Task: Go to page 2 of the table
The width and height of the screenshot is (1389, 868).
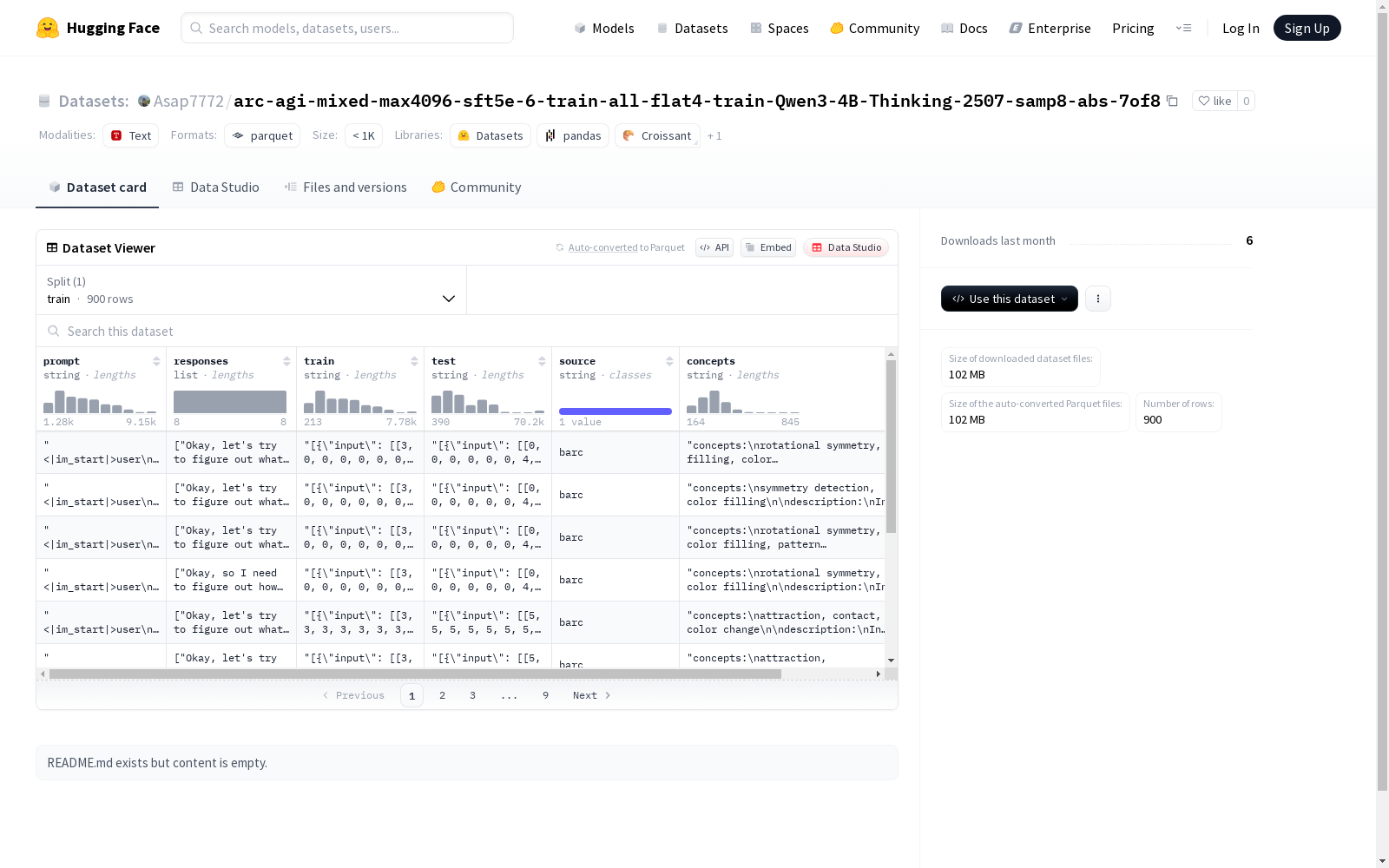Action: tap(442, 695)
